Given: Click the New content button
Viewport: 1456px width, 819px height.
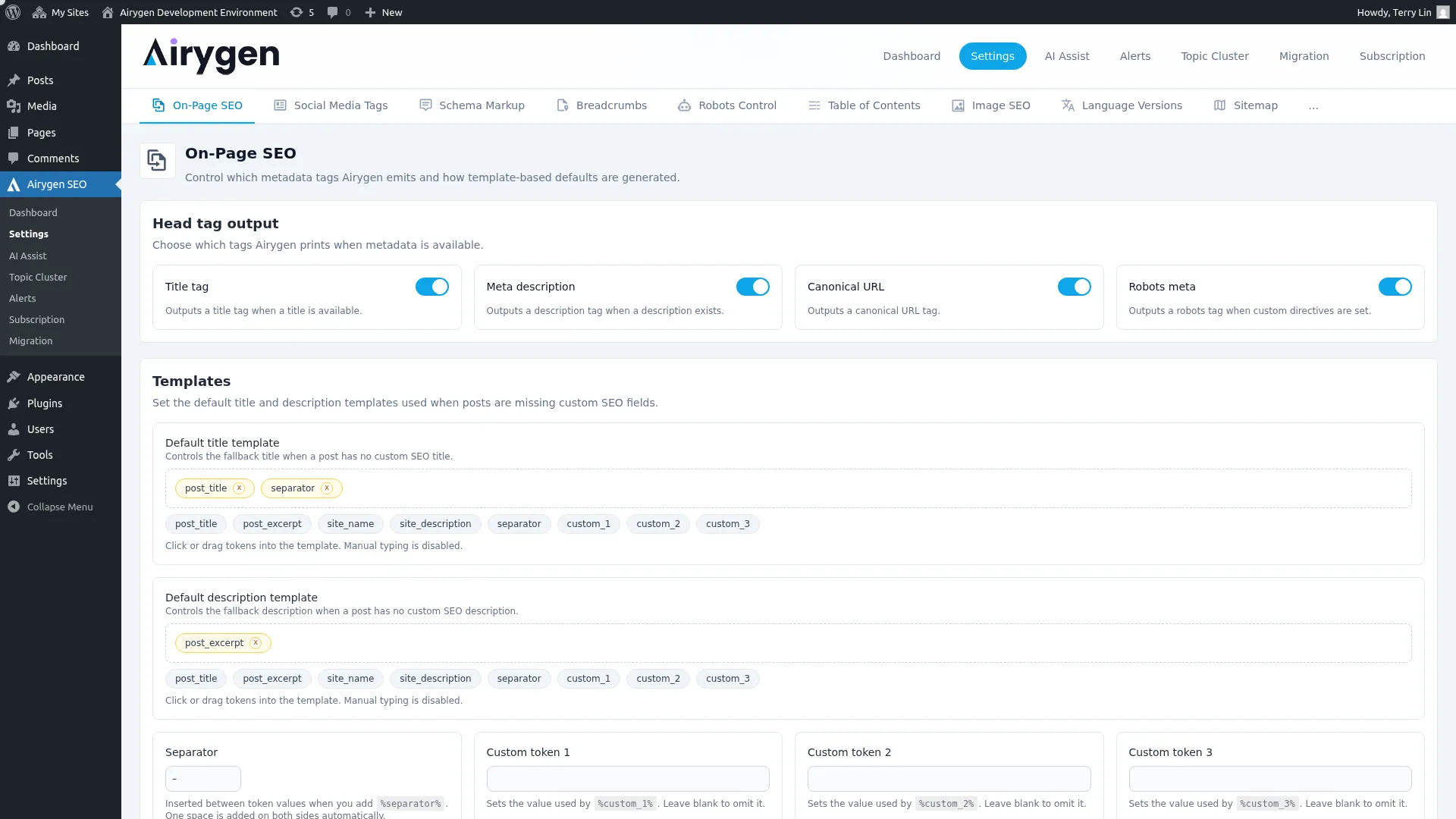Looking at the screenshot, I should point(384,12).
